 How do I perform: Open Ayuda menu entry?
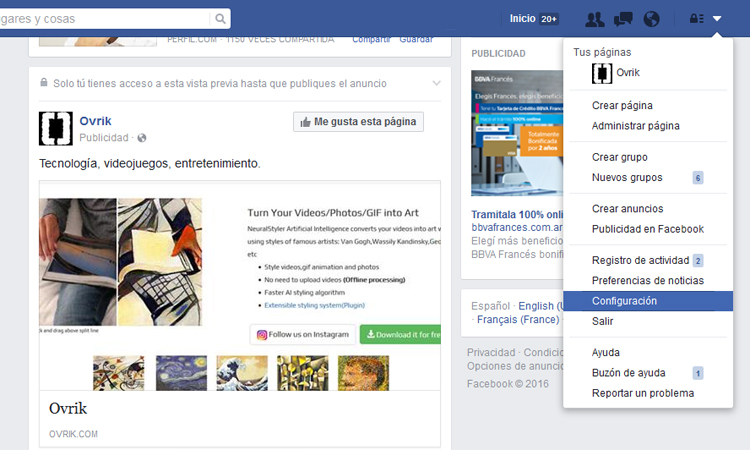(606, 352)
